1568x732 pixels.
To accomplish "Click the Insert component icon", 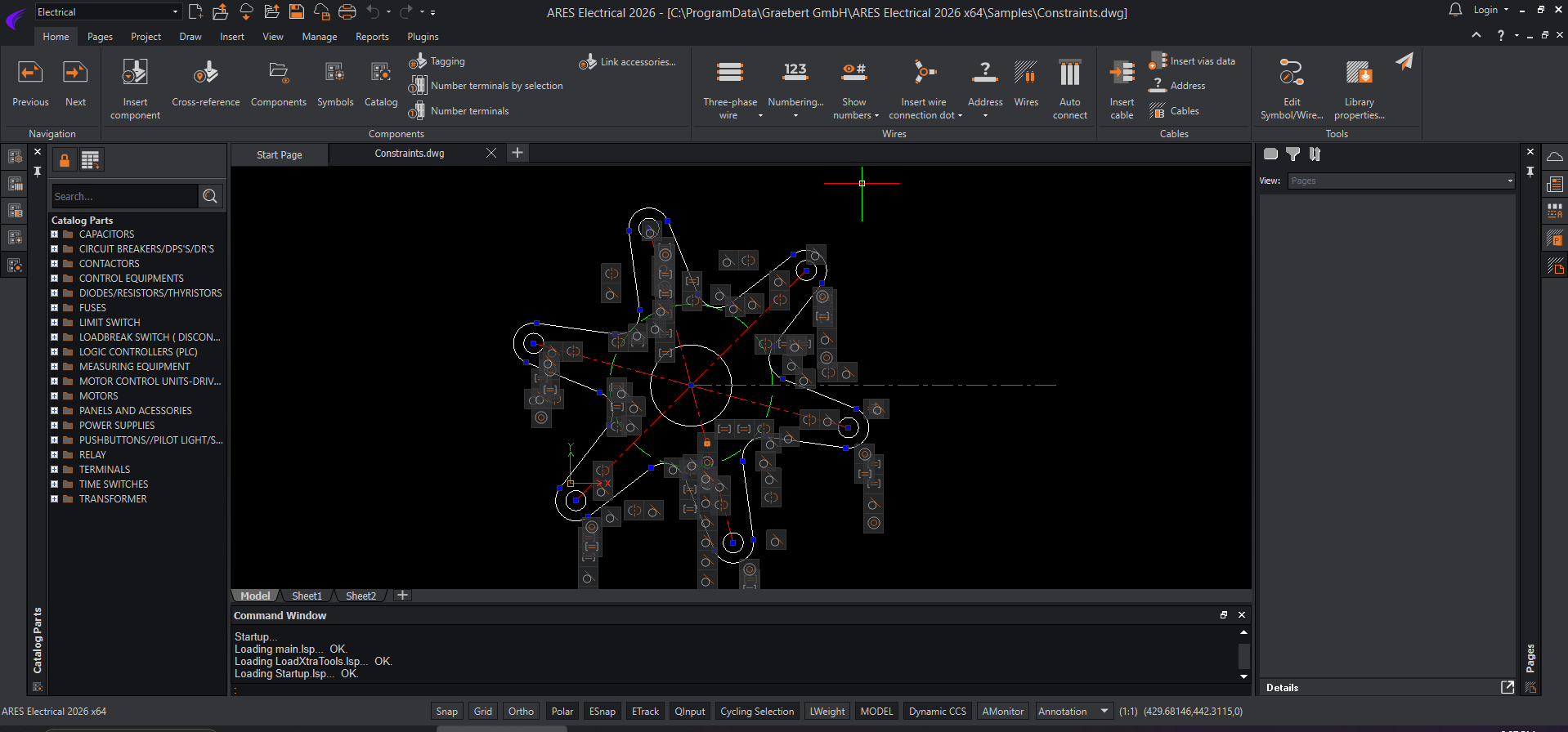I will click(135, 74).
